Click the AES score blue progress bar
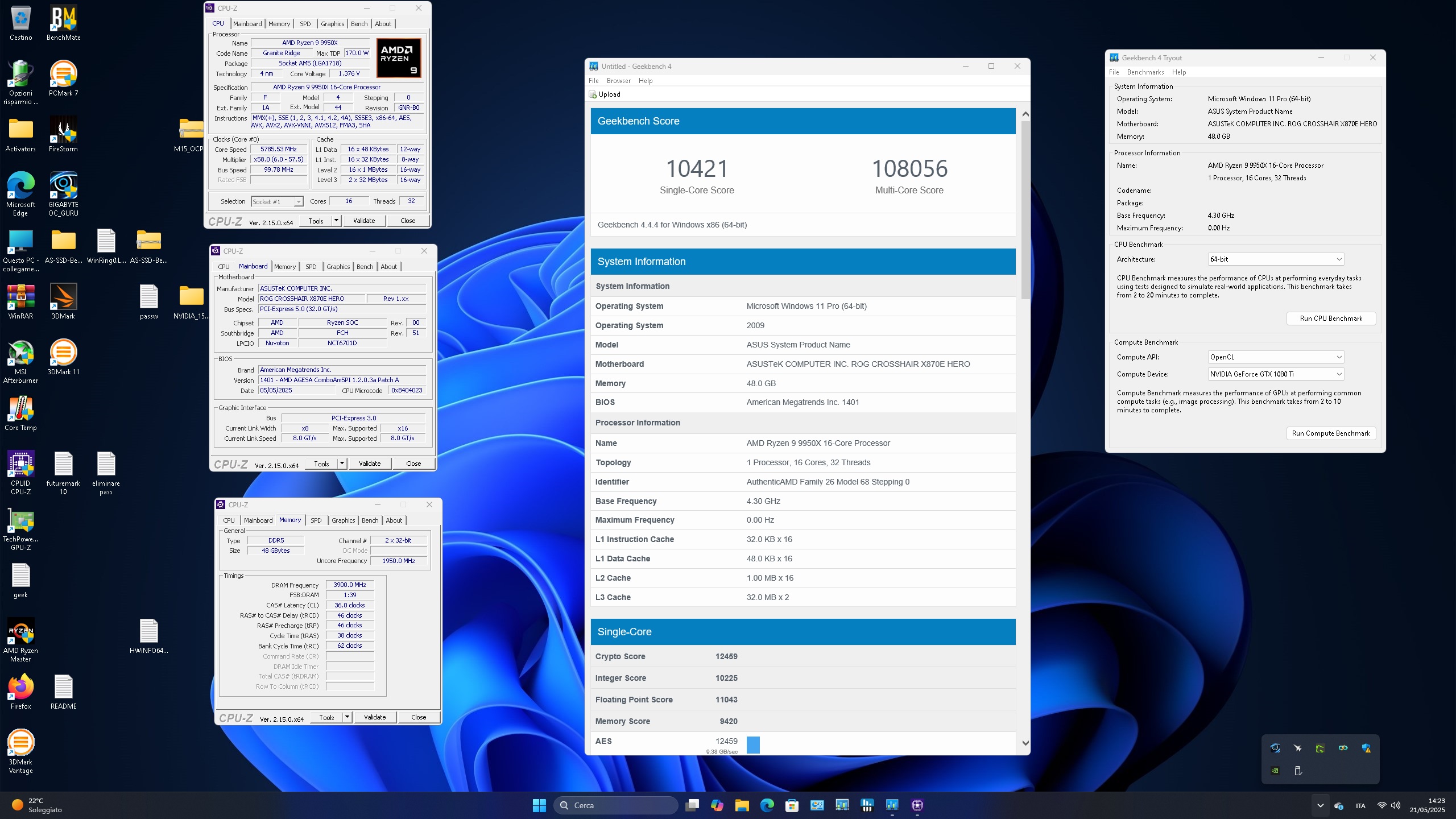1456x819 pixels. click(x=753, y=745)
